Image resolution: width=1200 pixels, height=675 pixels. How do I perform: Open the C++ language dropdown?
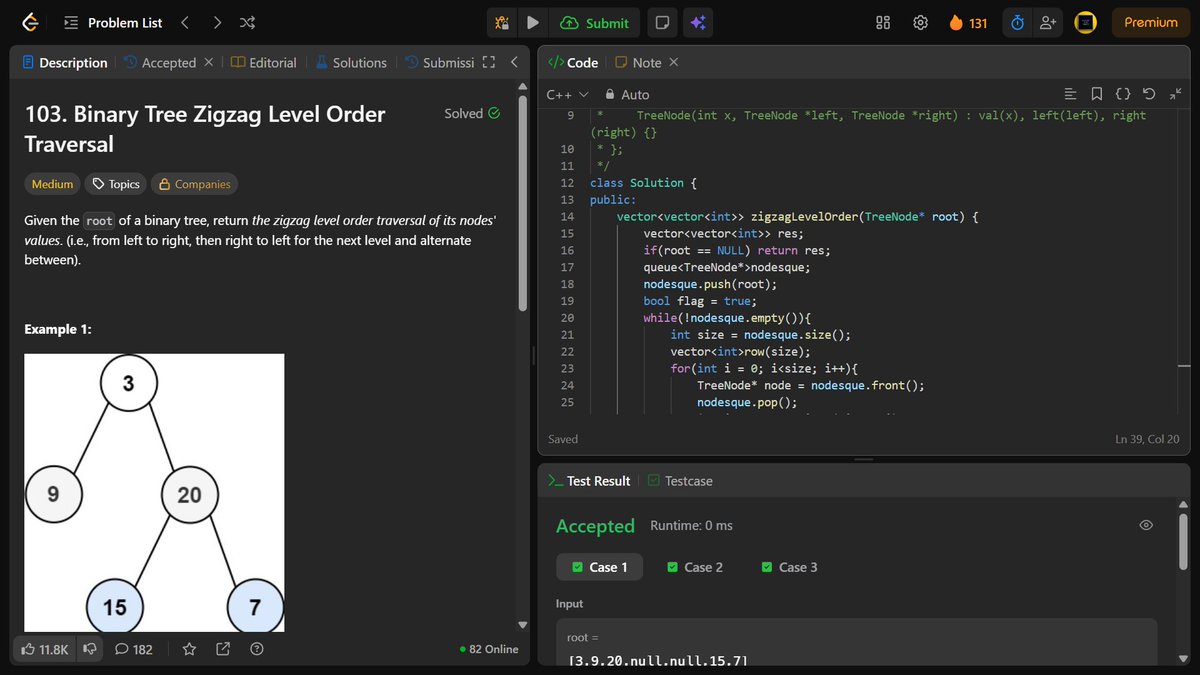[568, 94]
